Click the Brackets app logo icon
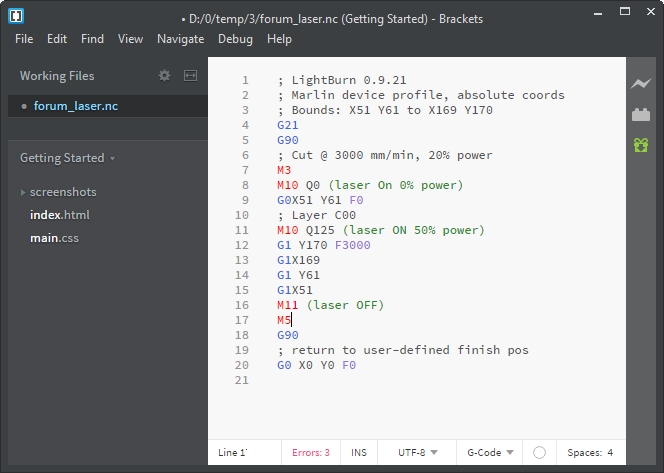Image resolution: width=664 pixels, height=473 pixels. (16, 16)
